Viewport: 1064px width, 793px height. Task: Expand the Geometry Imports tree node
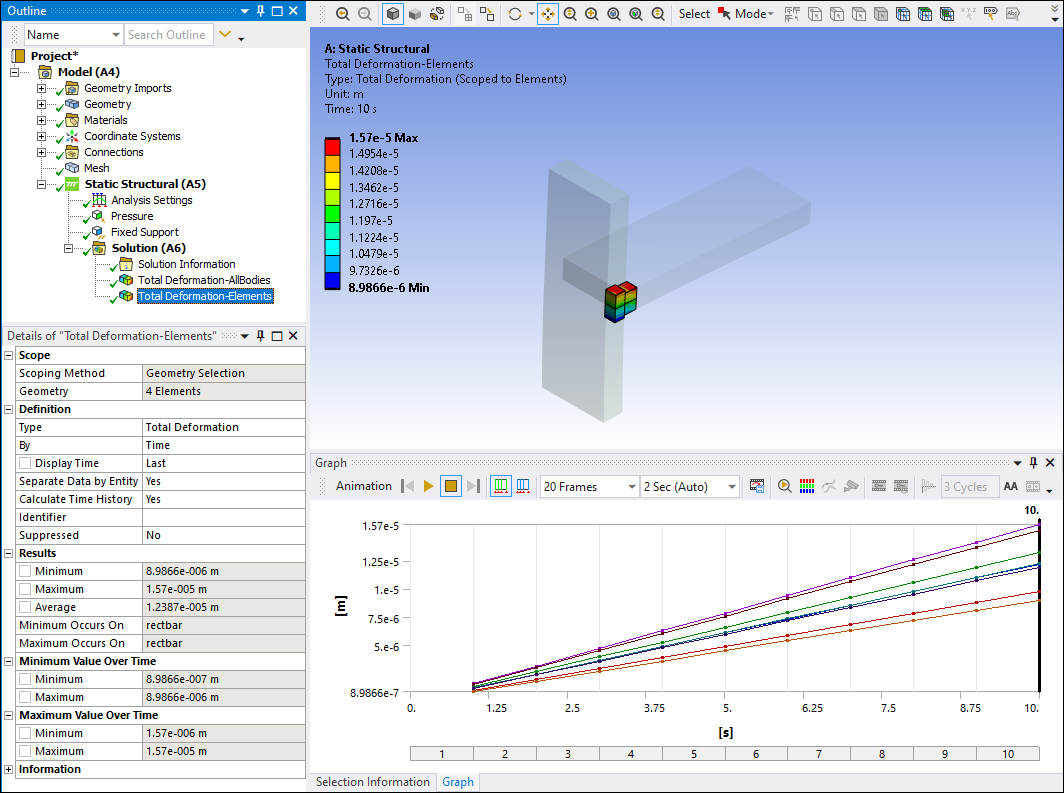click(41, 88)
